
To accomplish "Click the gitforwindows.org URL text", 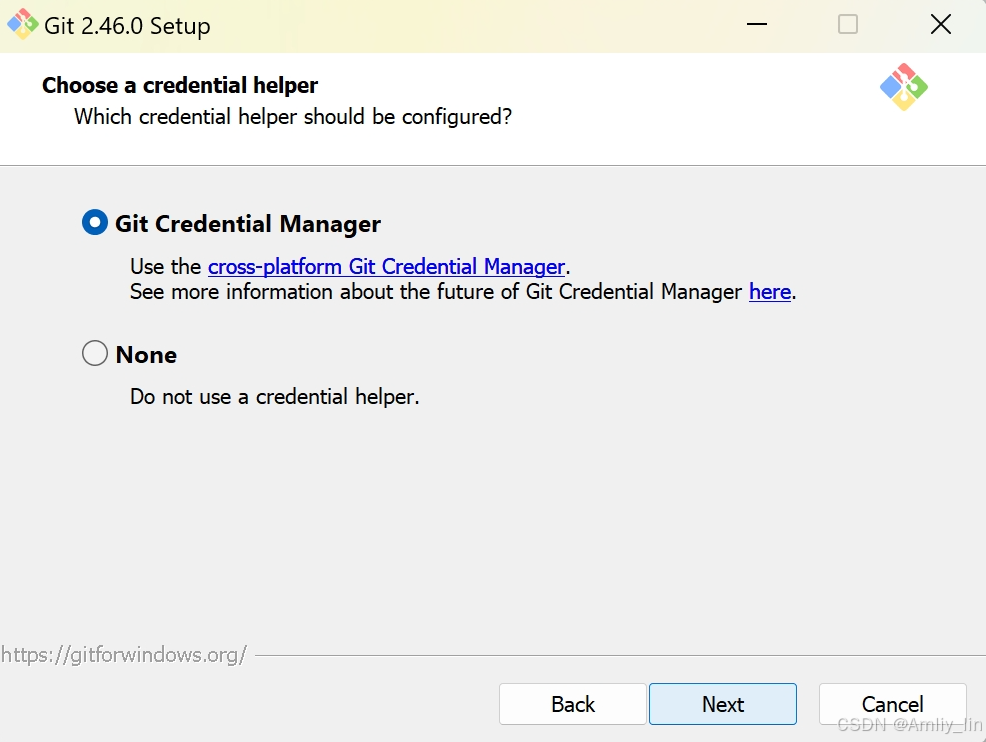I will coord(124,655).
